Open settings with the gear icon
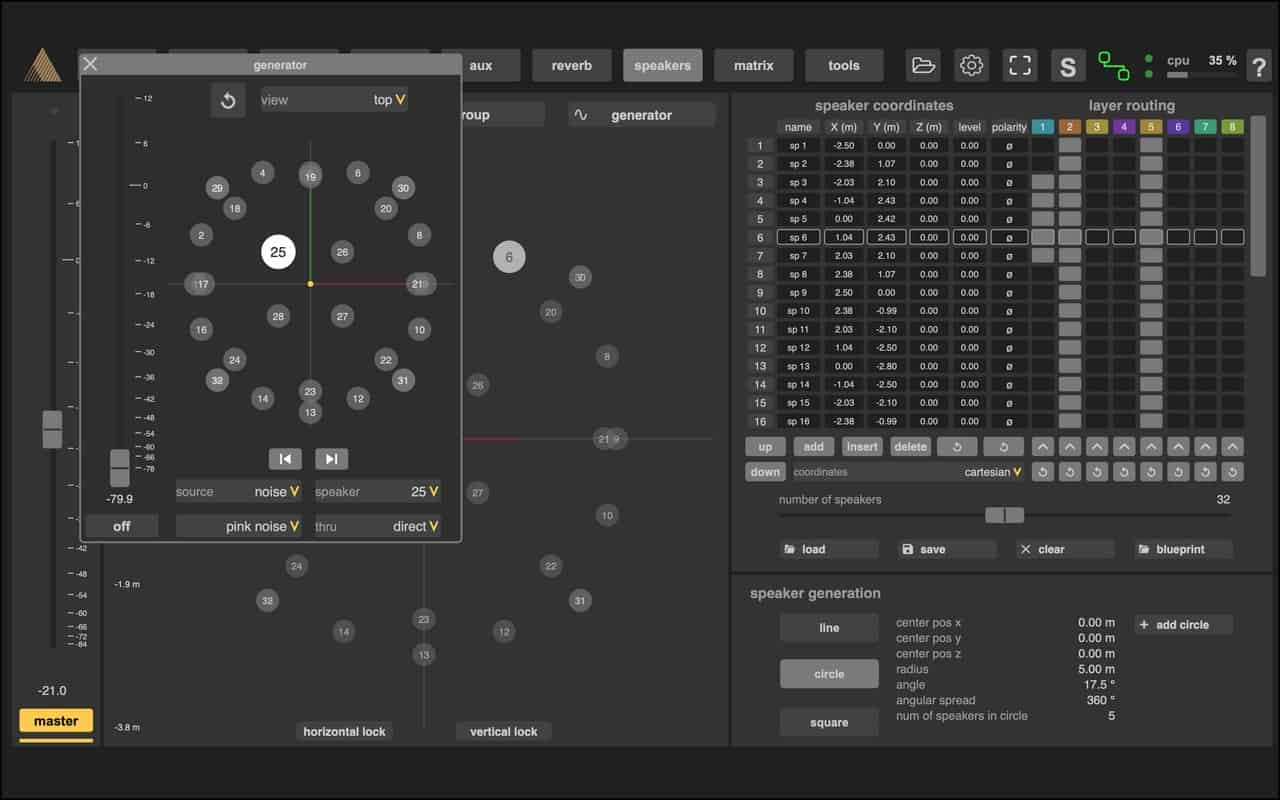Screen dimensions: 1280x800 coord(971,66)
